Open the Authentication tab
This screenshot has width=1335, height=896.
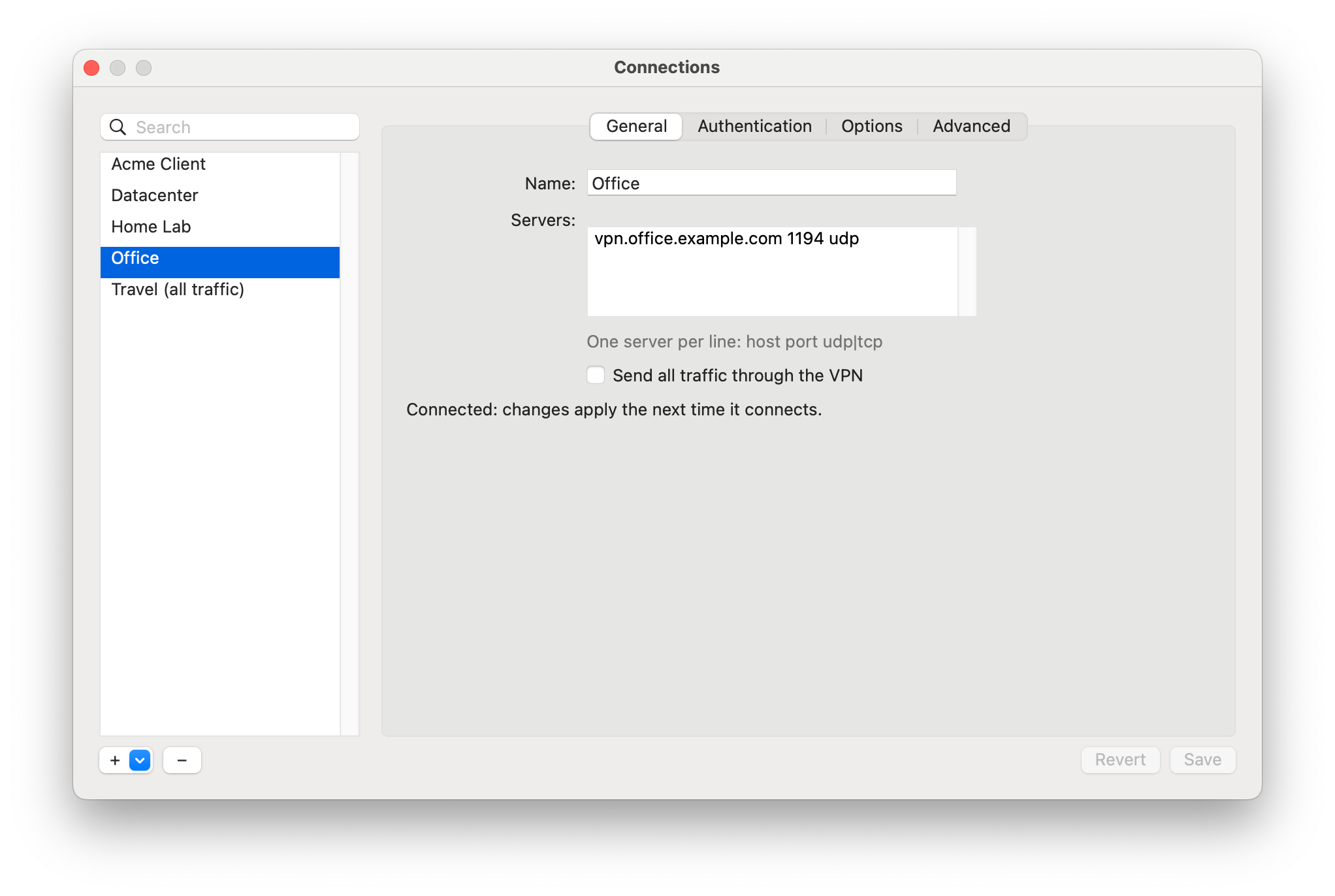tap(754, 126)
